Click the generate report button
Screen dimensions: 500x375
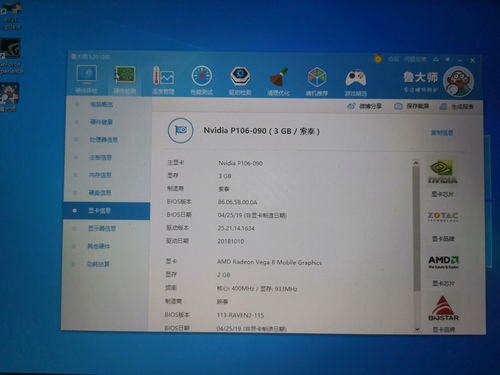pos(457,107)
